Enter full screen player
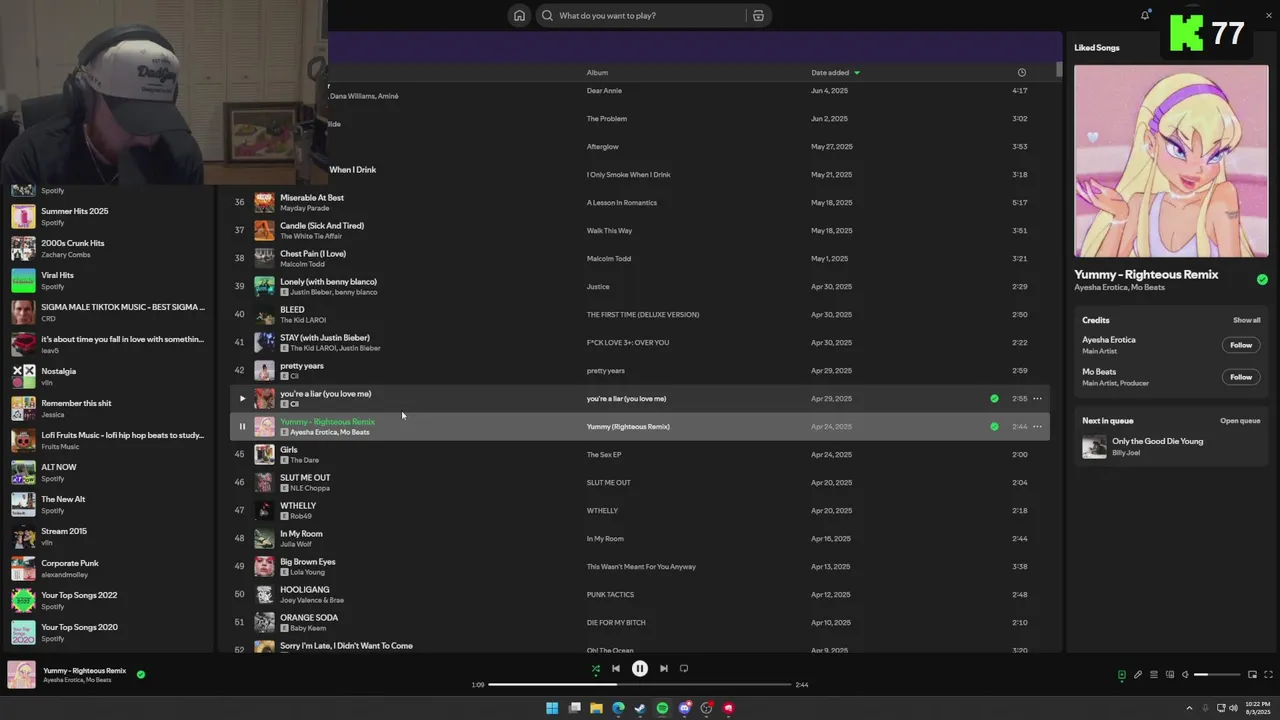The height and width of the screenshot is (720, 1280). (x=1269, y=674)
